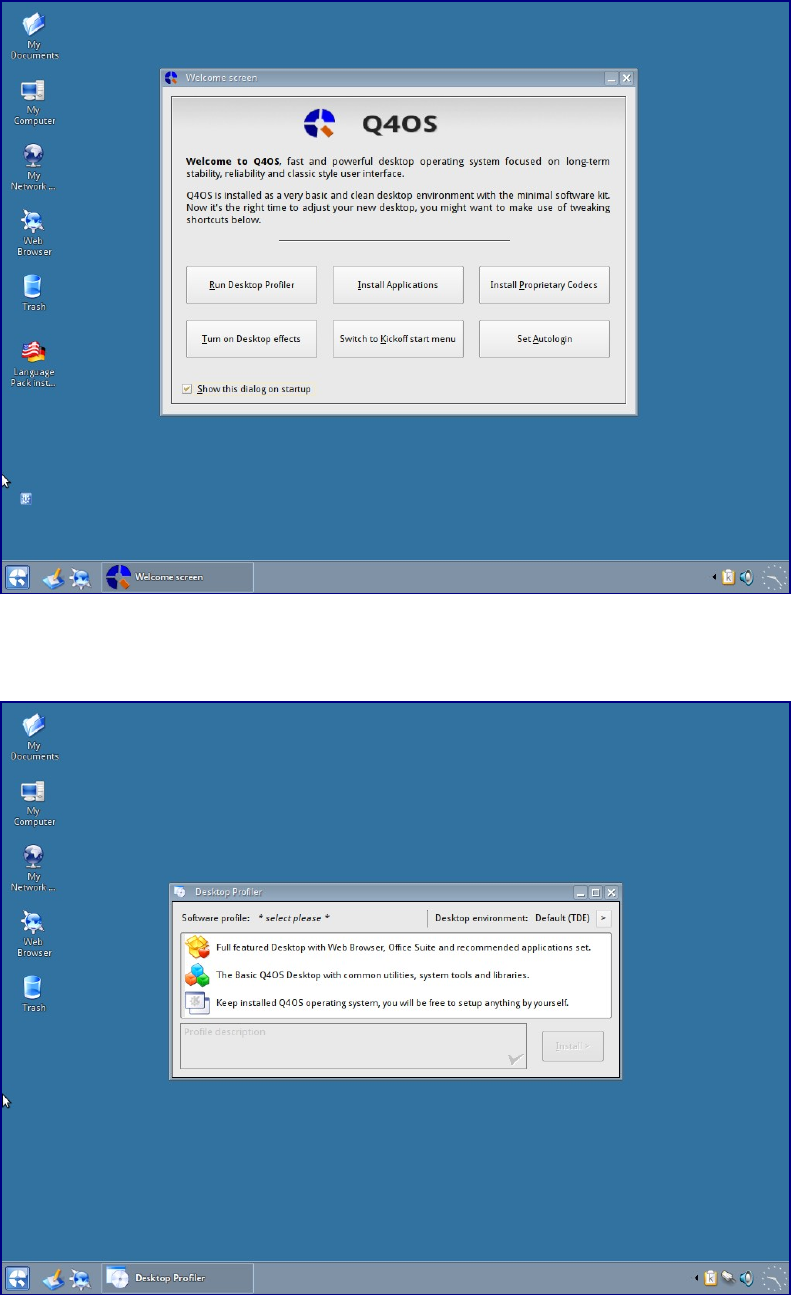Launch Web Browser icon on the Welcome screen desktop
This screenshot has height=1296, width=791.
click(34, 232)
